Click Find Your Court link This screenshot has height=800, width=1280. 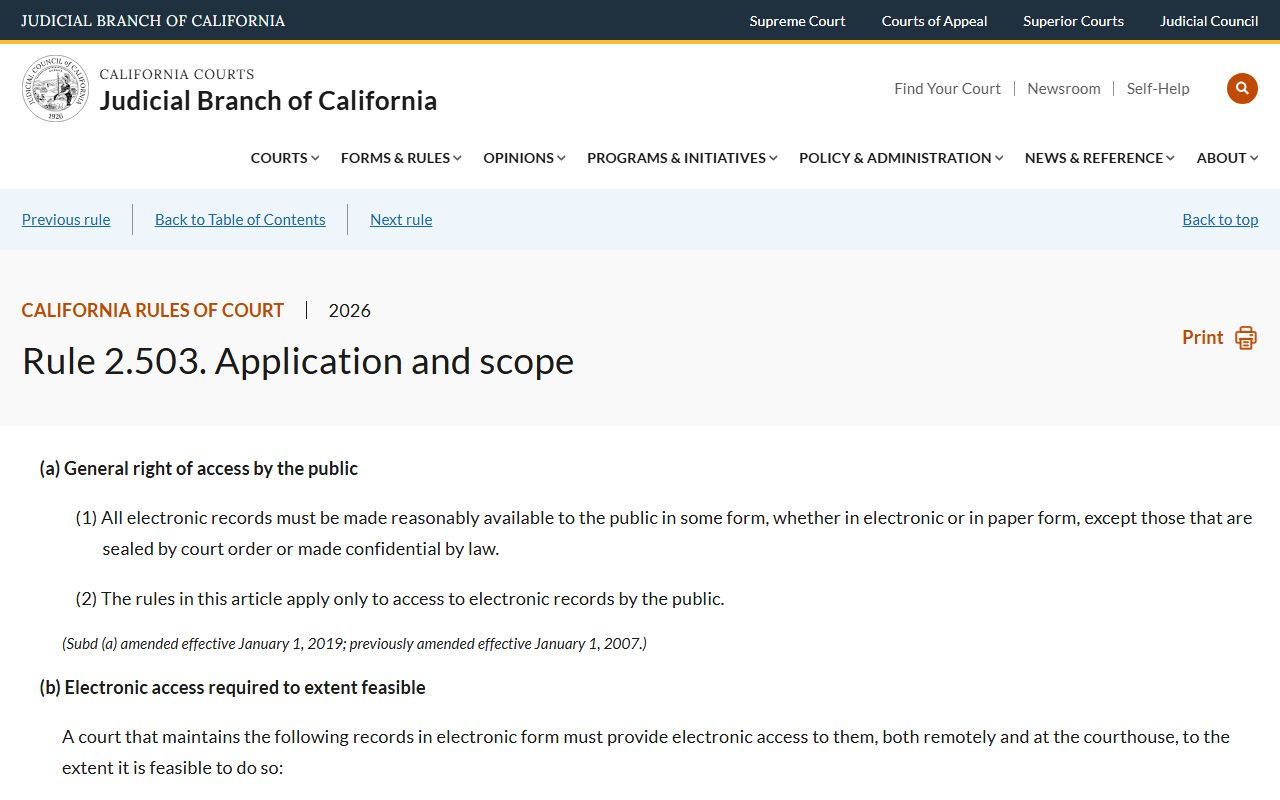pos(947,89)
